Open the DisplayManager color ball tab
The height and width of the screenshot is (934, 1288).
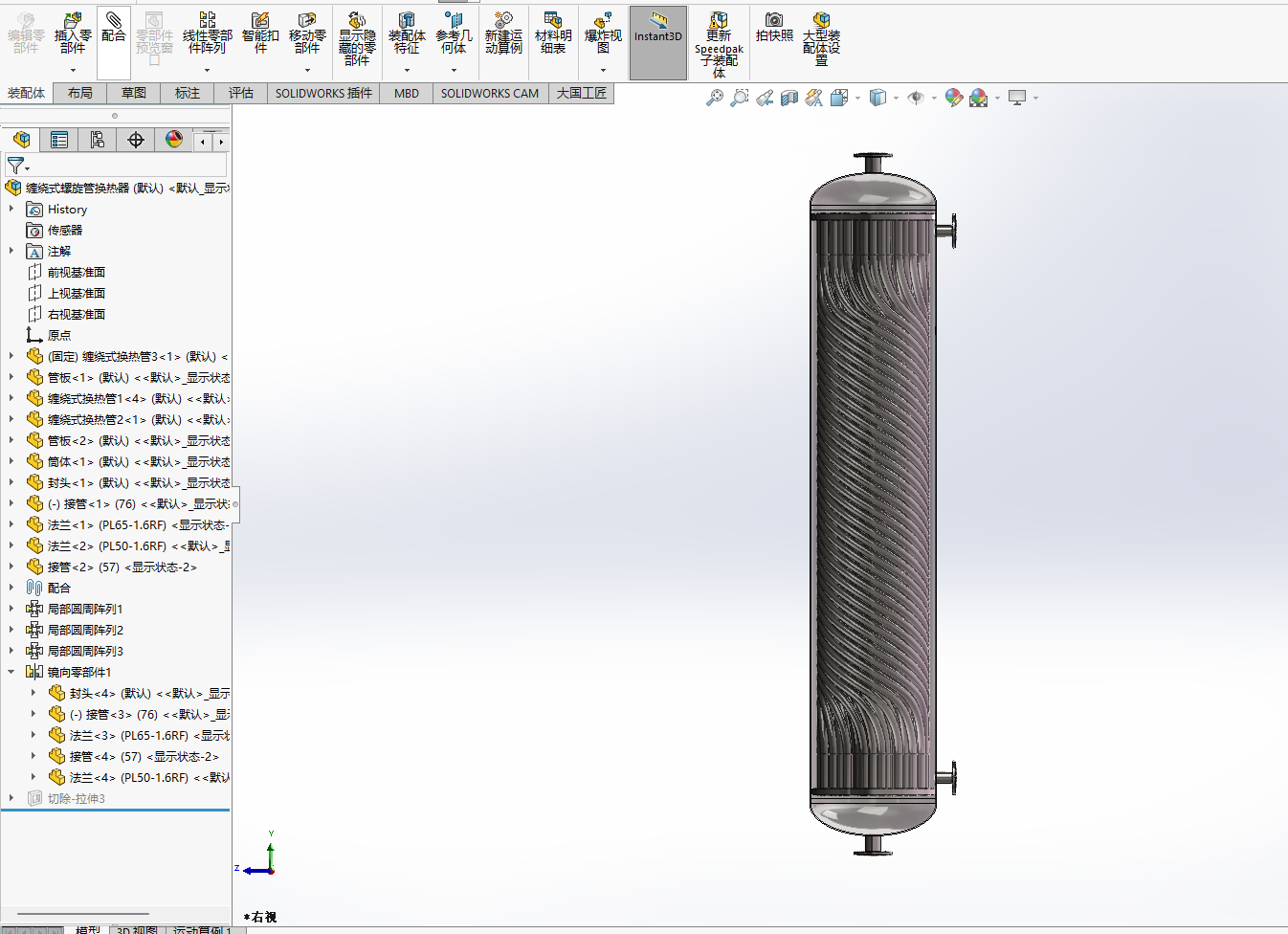click(x=174, y=140)
